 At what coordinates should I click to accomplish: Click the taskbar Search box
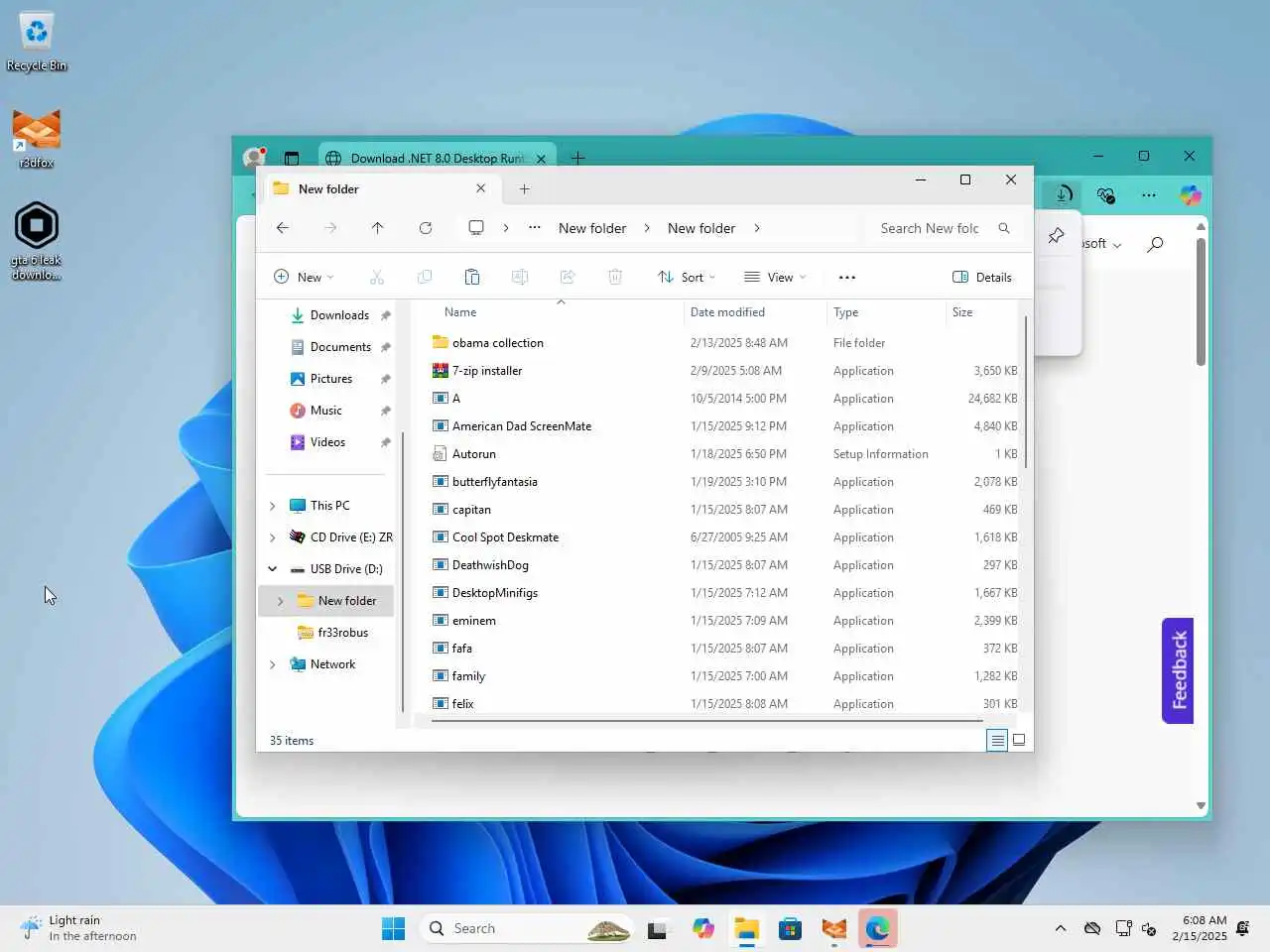[526, 928]
